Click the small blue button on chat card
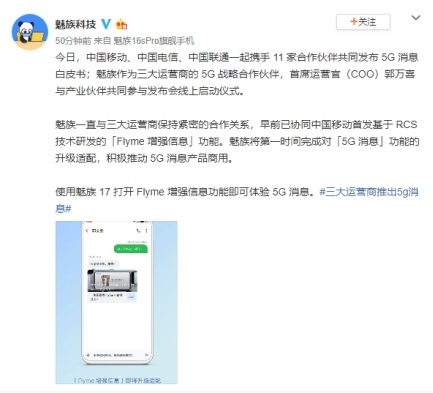The height and width of the screenshot is (393, 433). (x=131, y=297)
